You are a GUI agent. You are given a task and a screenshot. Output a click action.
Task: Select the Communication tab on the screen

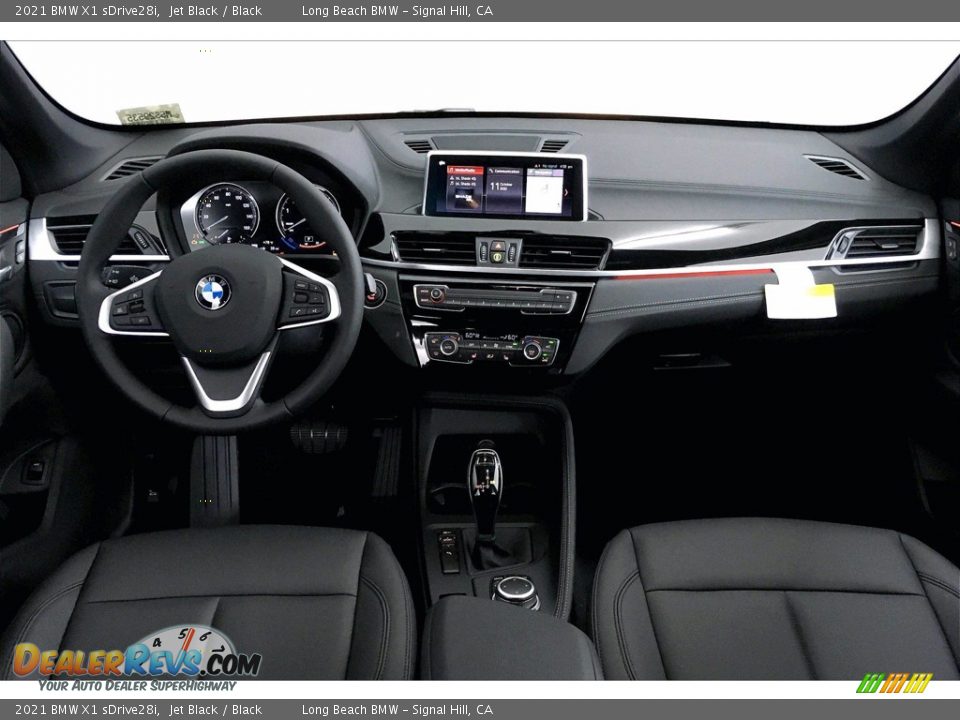pyautogui.click(x=501, y=170)
